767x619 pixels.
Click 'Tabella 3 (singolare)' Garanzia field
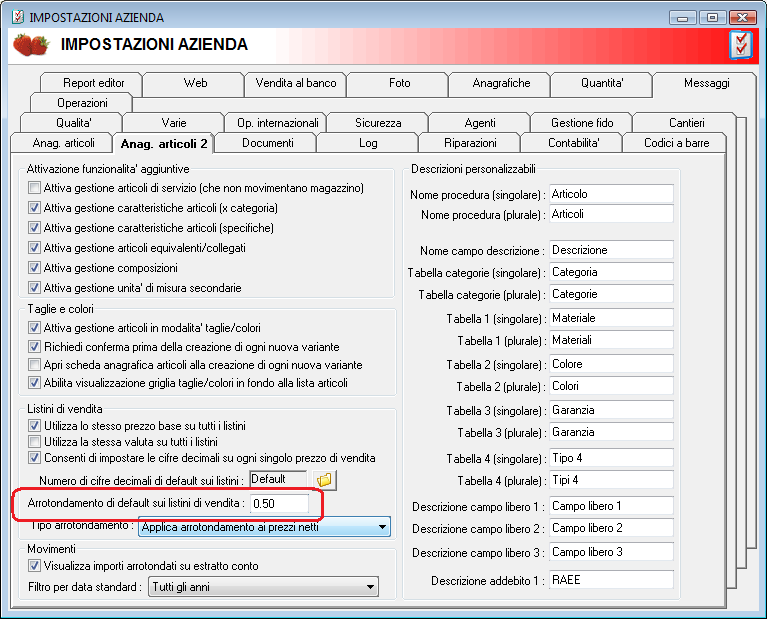[x=611, y=410]
